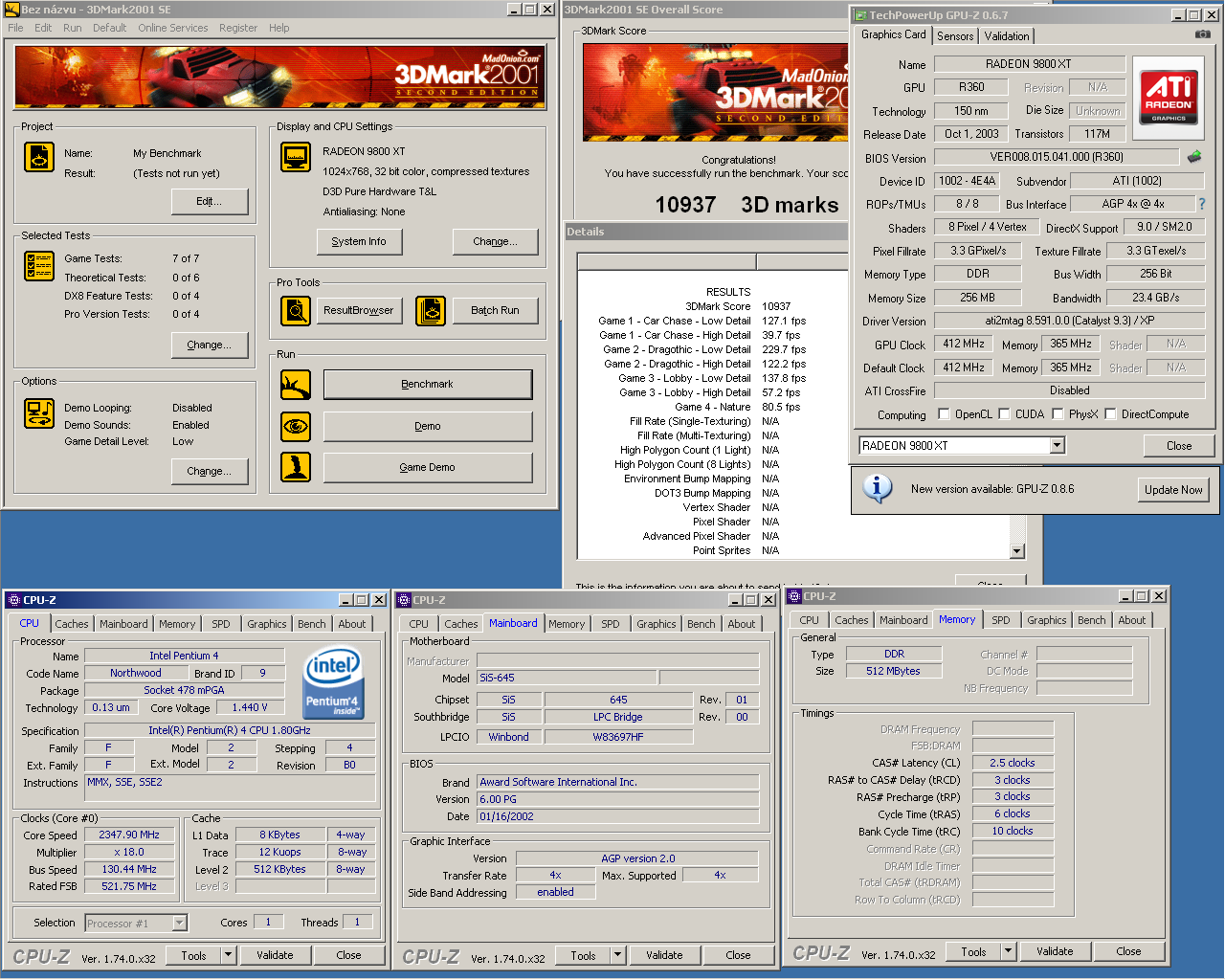
Task: Click the Project icon in 3DMark2001
Action: 39,157
